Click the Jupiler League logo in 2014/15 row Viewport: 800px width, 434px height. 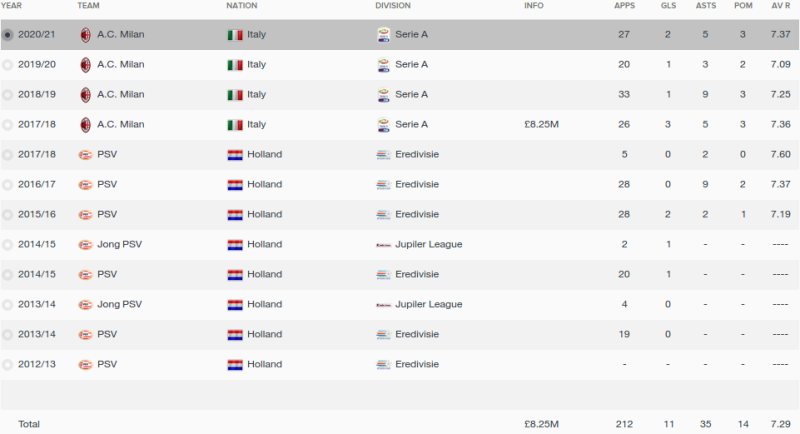coord(383,245)
